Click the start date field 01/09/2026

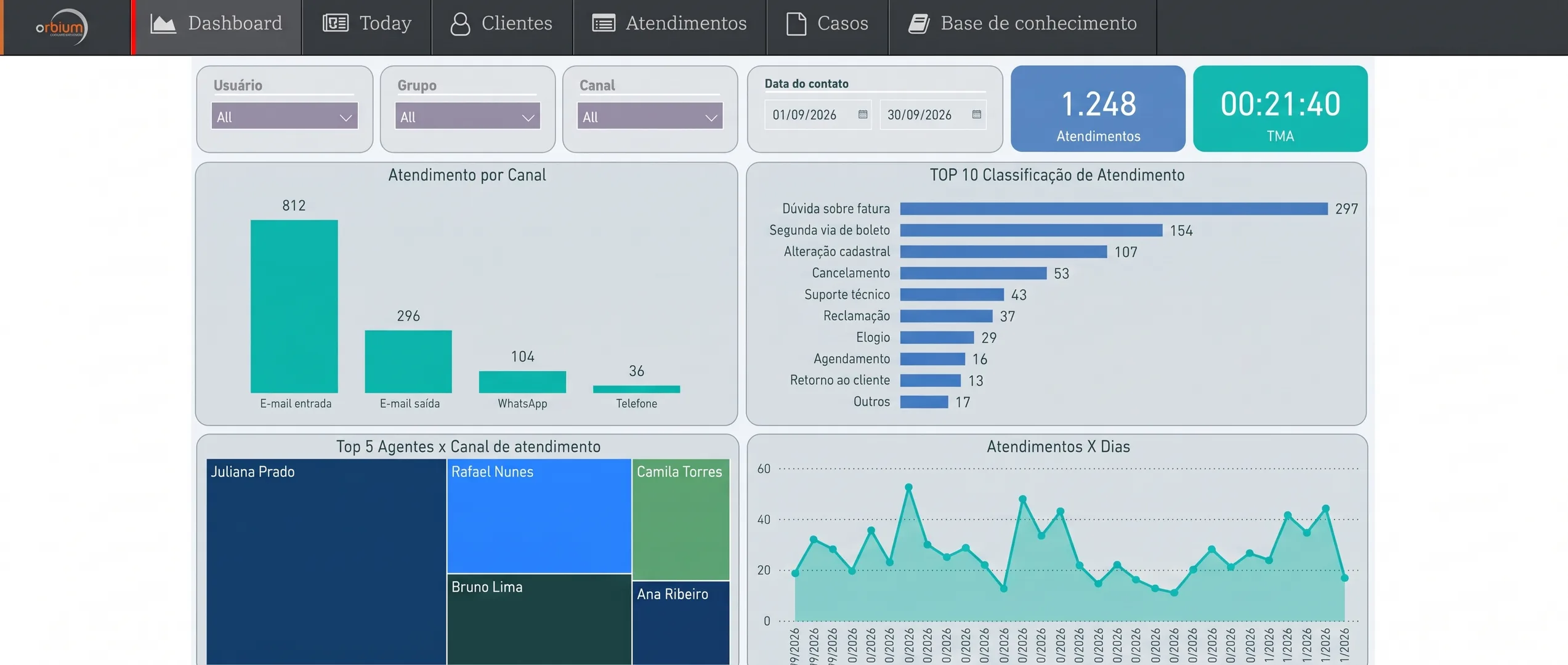tap(818, 115)
